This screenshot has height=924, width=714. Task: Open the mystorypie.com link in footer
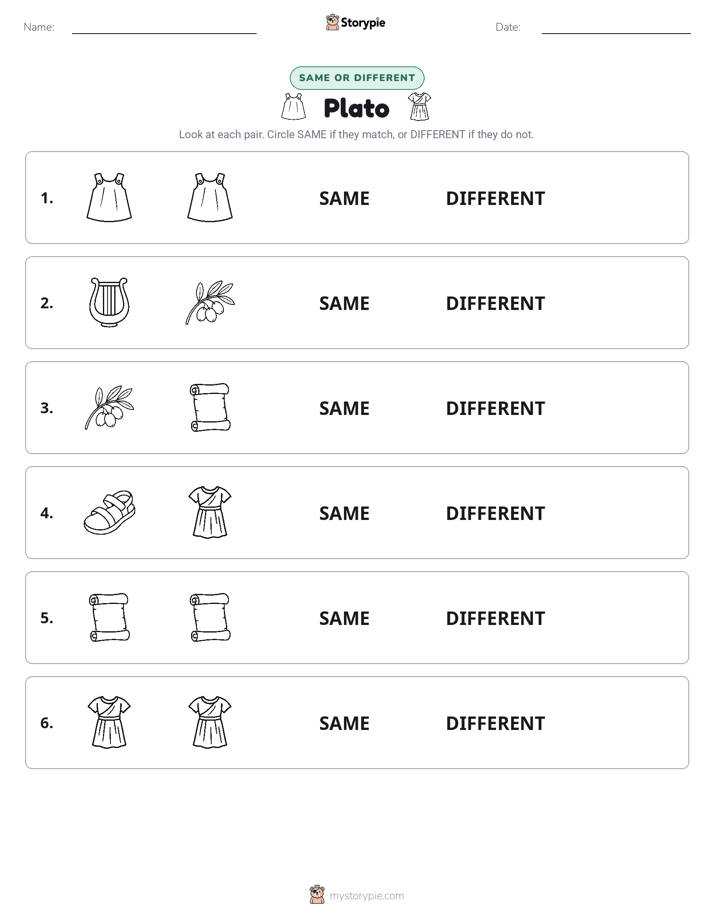pos(366,896)
